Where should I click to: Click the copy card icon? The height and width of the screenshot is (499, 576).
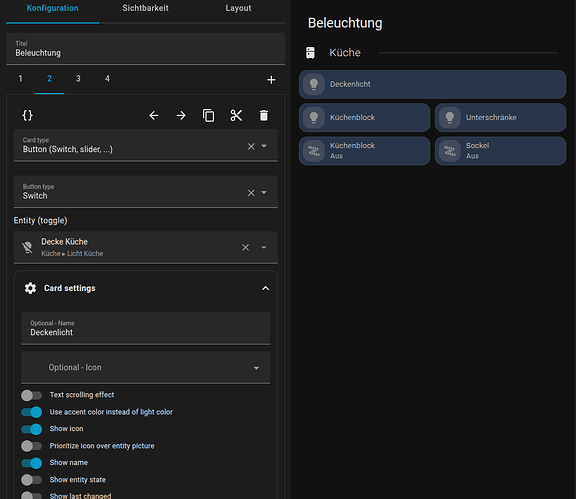(209, 116)
